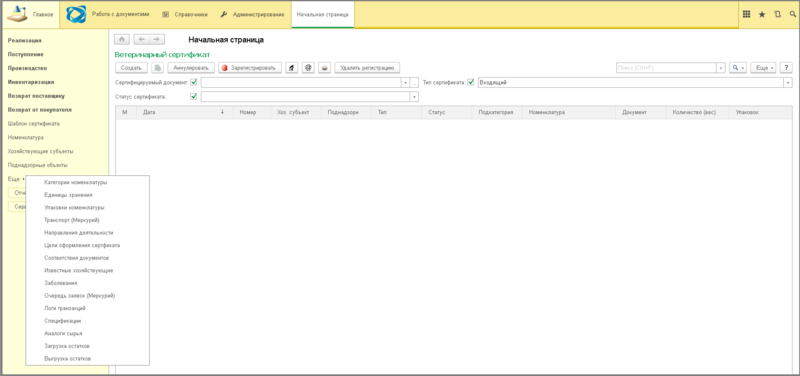
Task: Toggle the Тип сертификата checkbox
Action: (x=470, y=82)
